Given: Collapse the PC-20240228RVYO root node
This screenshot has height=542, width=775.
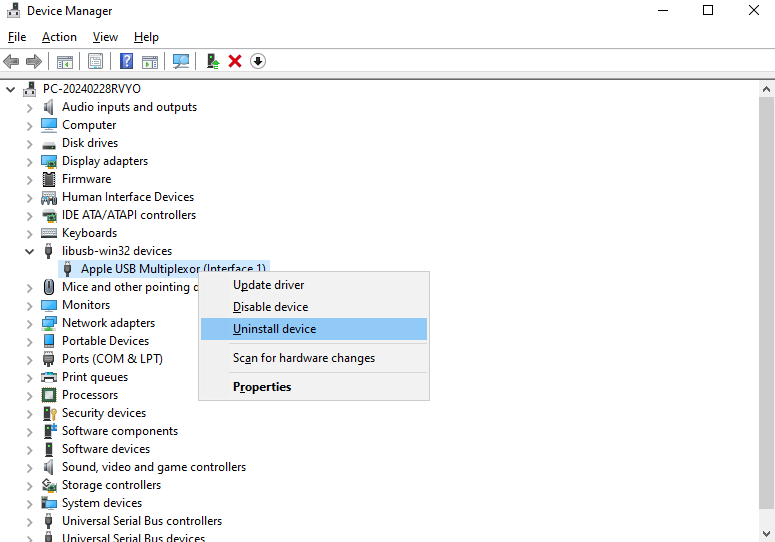Looking at the screenshot, I should coord(10,89).
